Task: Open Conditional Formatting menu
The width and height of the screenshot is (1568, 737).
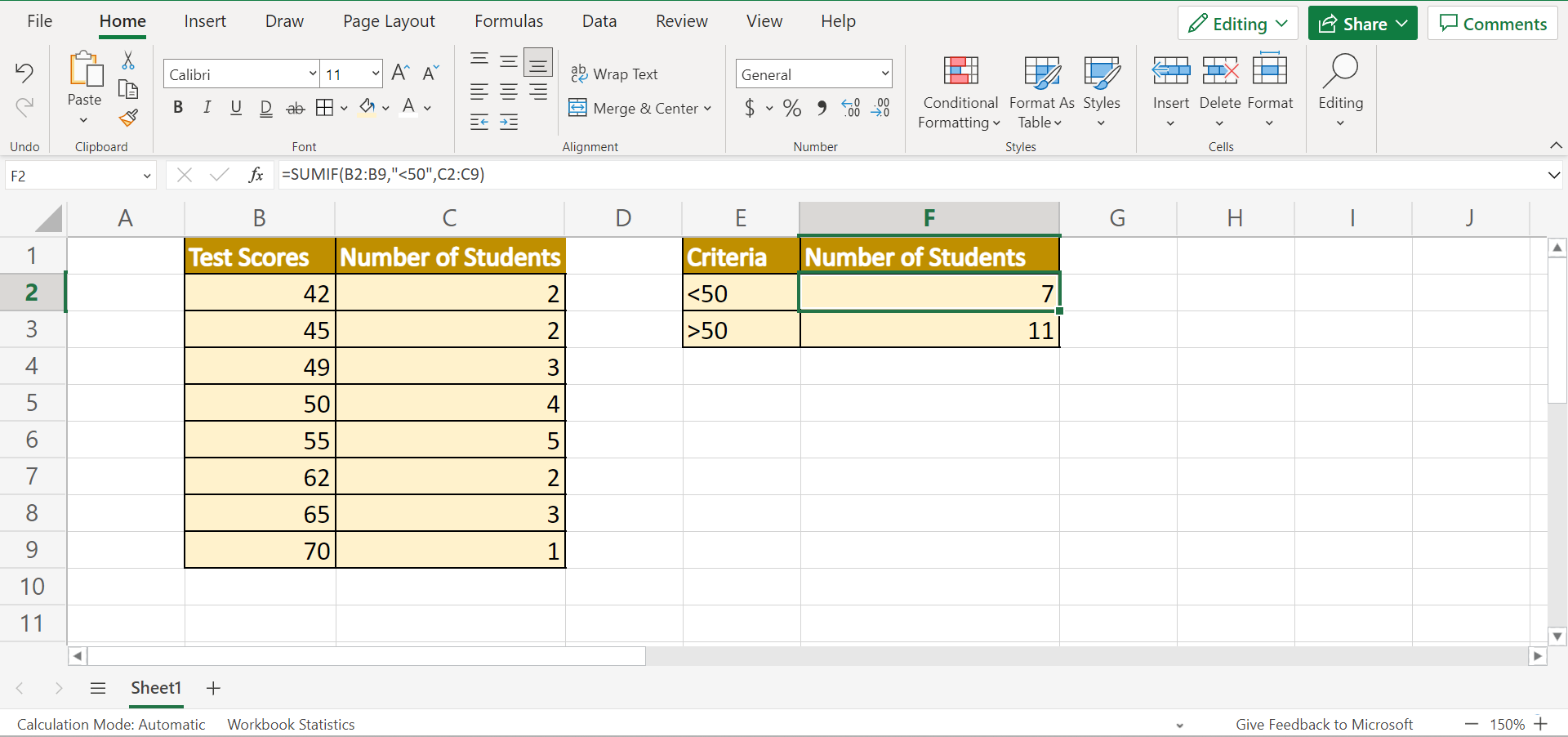Action: click(x=960, y=92)
